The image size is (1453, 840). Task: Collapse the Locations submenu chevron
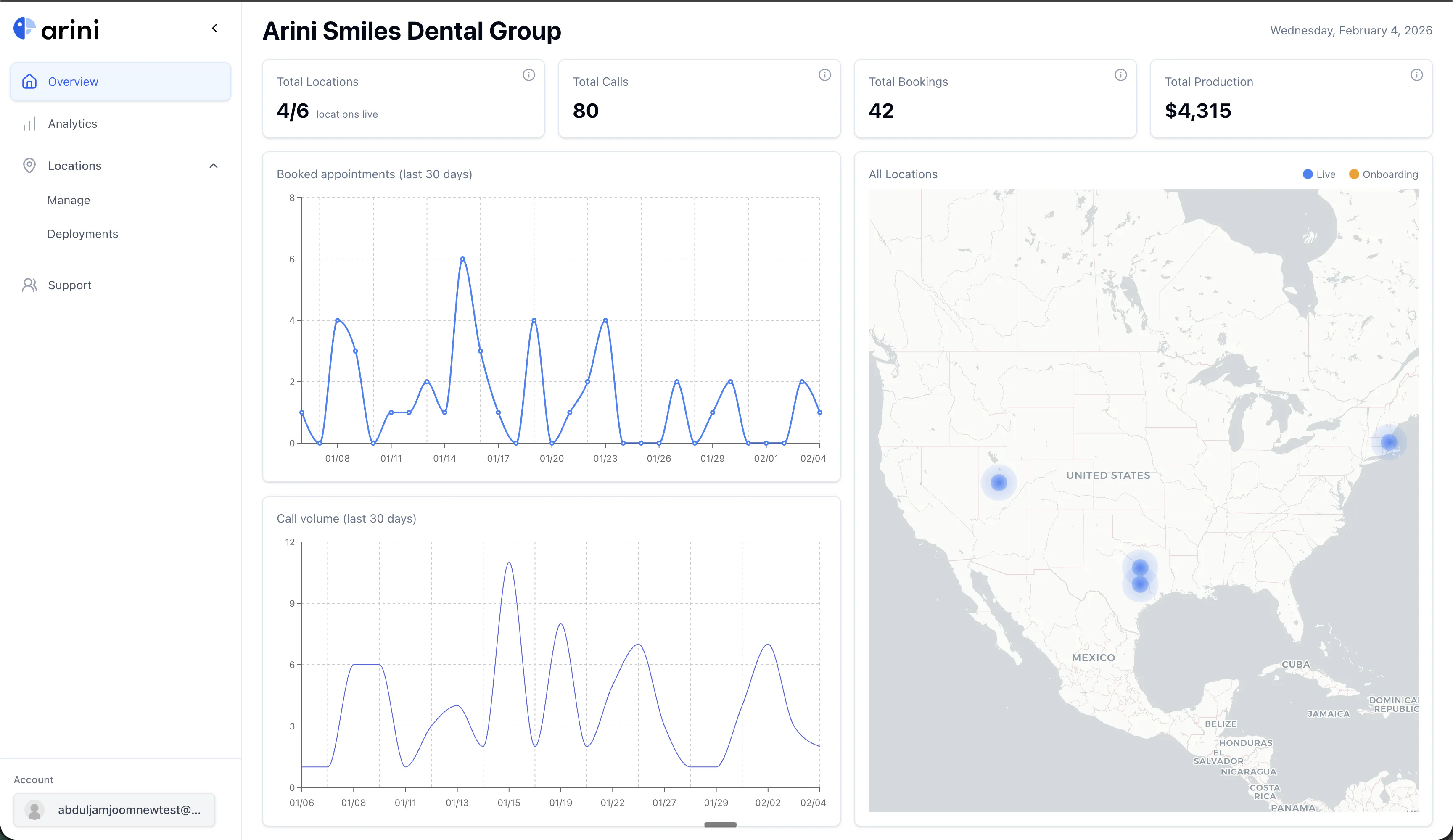coord(213,166)
